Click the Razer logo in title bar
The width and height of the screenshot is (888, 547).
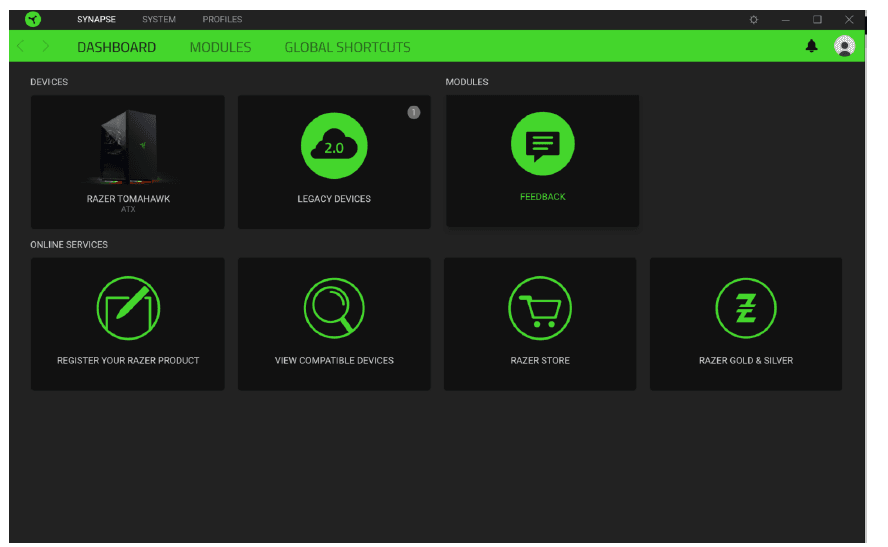click(x=33, y=19)
